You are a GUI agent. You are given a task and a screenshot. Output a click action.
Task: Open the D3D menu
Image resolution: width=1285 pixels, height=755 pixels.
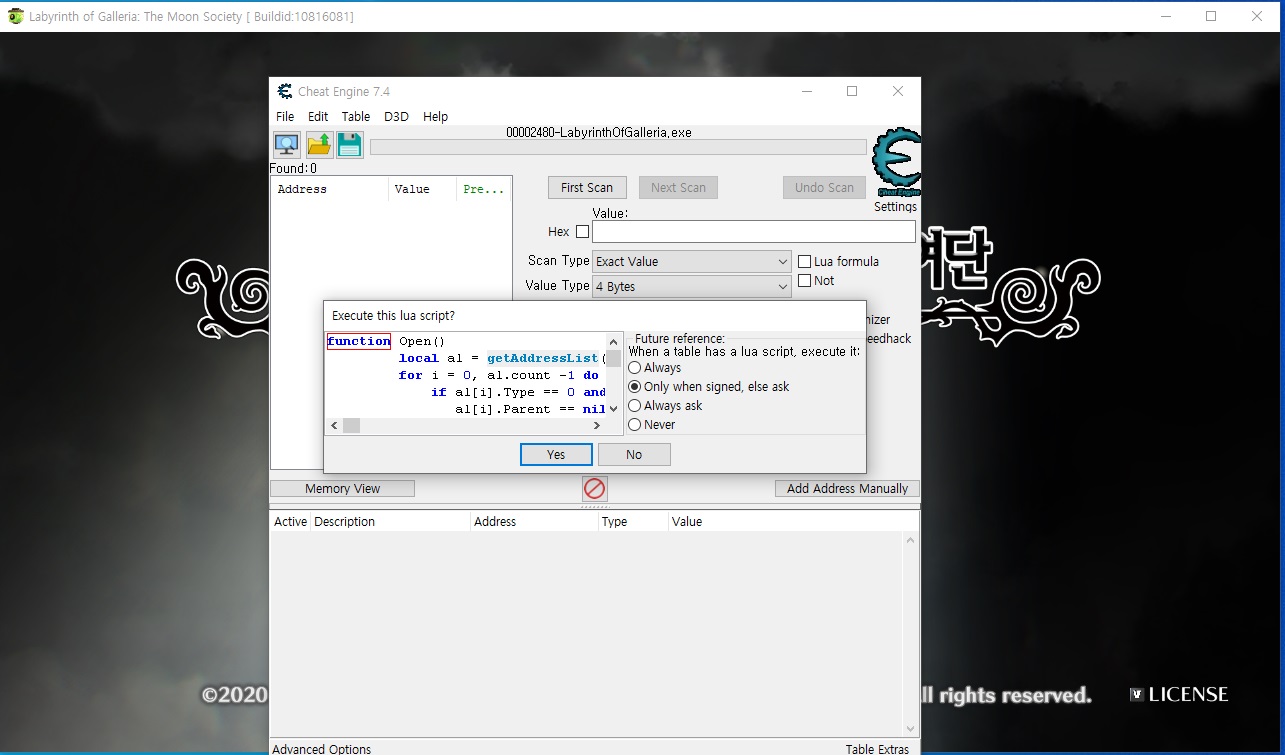[x=396, y=116]
